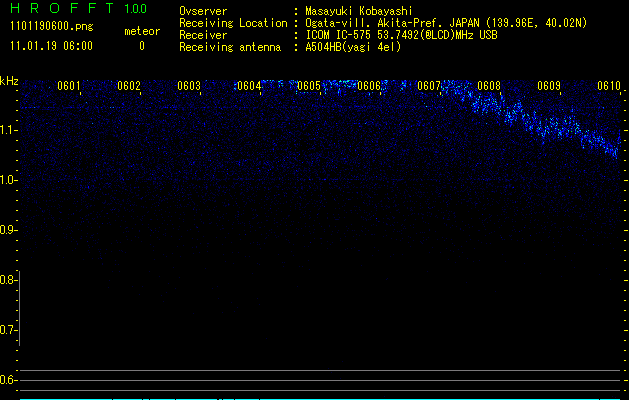The image size is (629, 400).
Task: Click the 1.0 frequency axis label
Action: (x=8, y=180)
